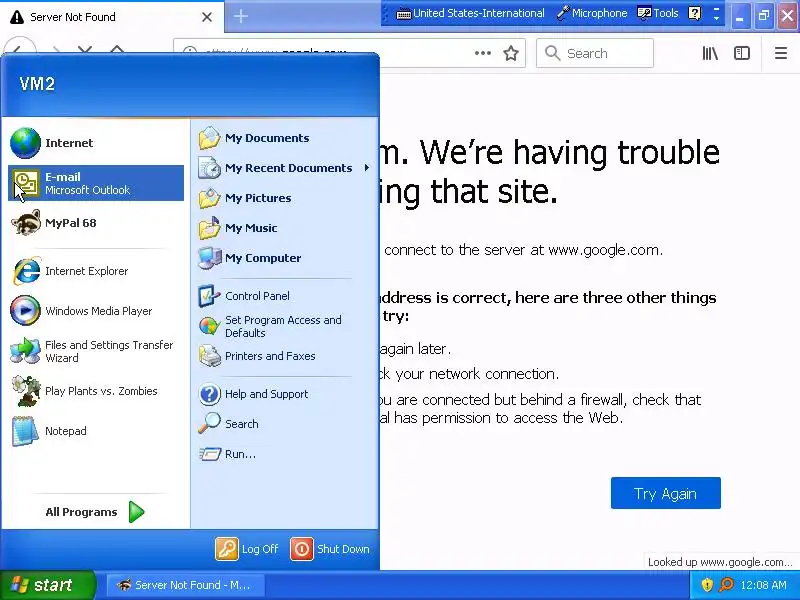
Task: Open the Run... dialog
Action: pos(286,454)
